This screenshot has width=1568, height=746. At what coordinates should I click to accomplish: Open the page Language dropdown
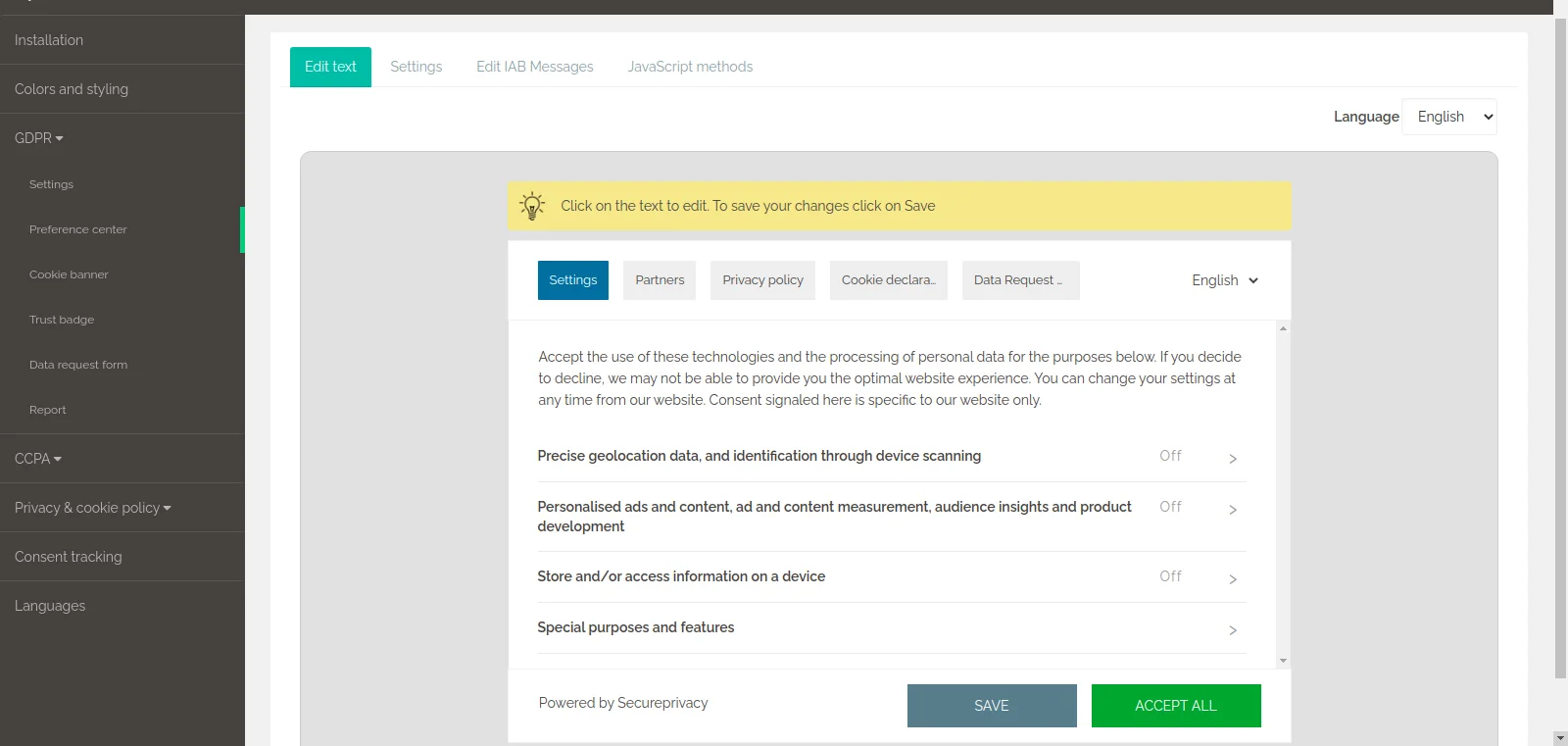1449,117
